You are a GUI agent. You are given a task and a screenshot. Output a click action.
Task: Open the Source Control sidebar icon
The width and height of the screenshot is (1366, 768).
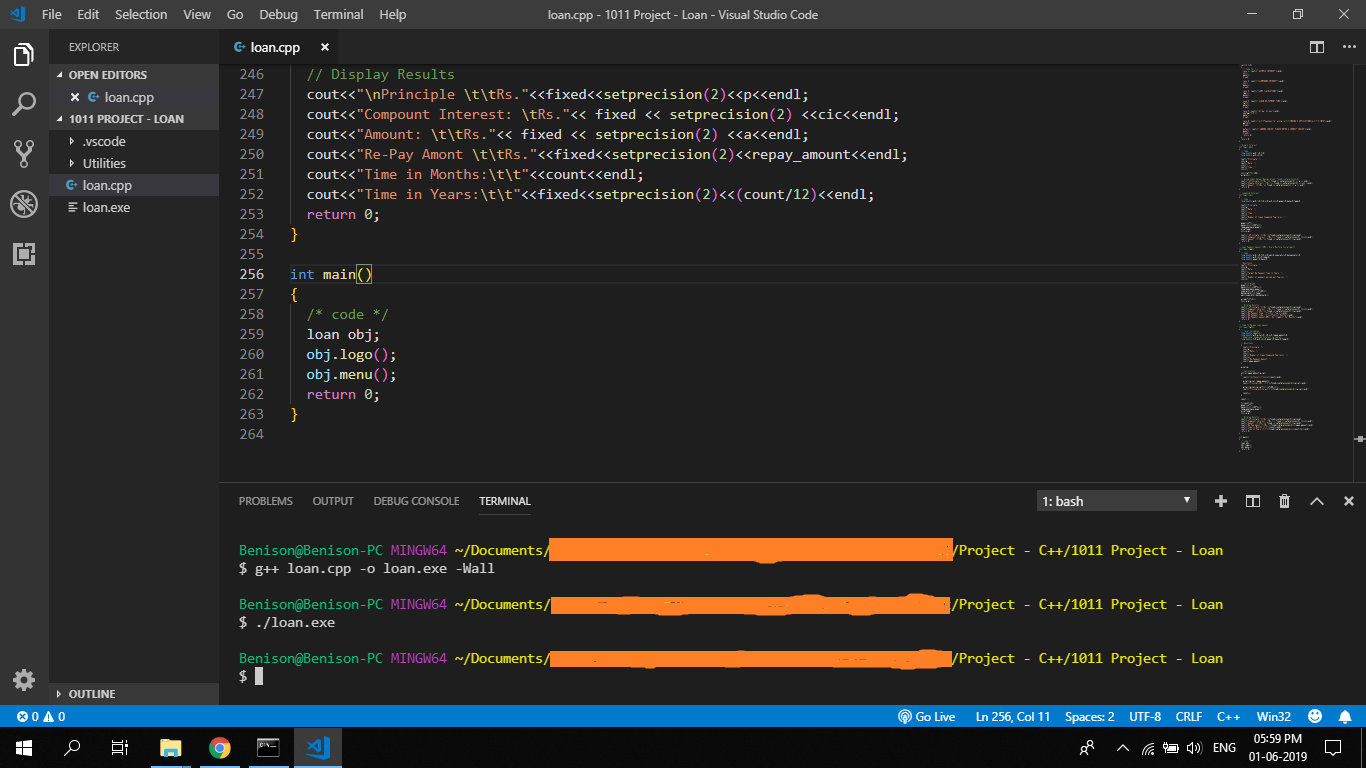23,153
